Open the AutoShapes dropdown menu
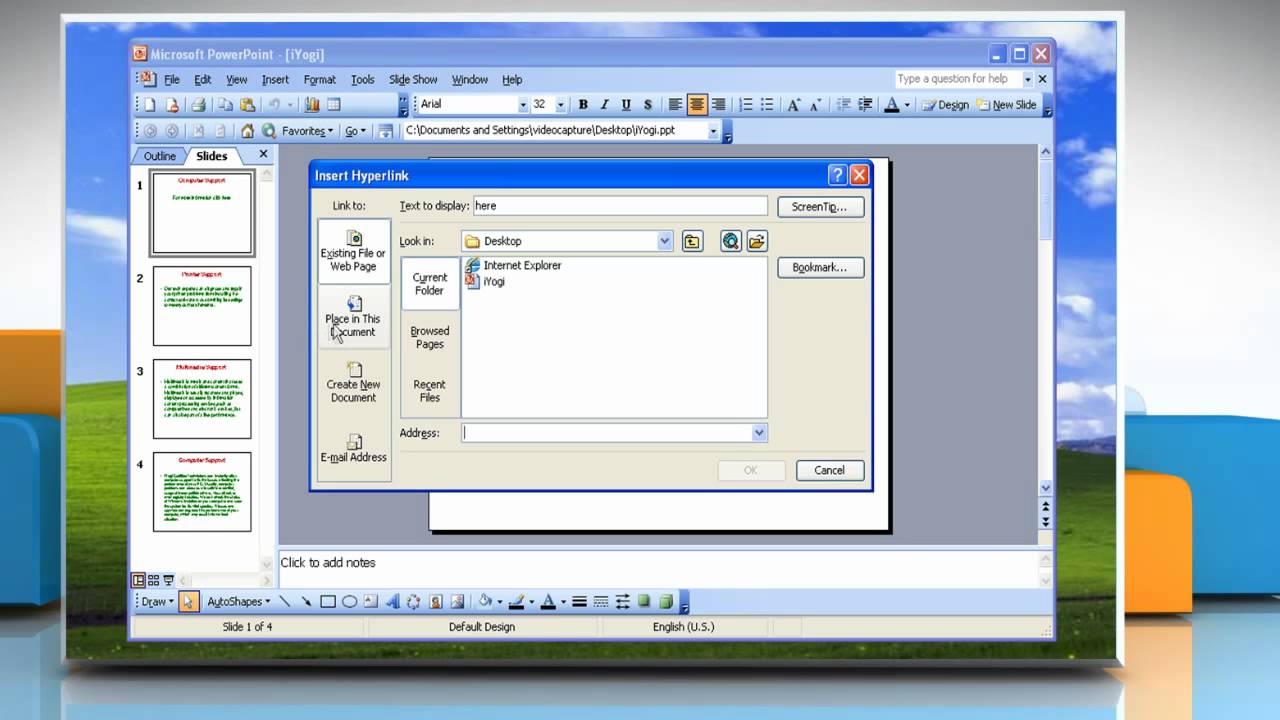 point(238,602)
